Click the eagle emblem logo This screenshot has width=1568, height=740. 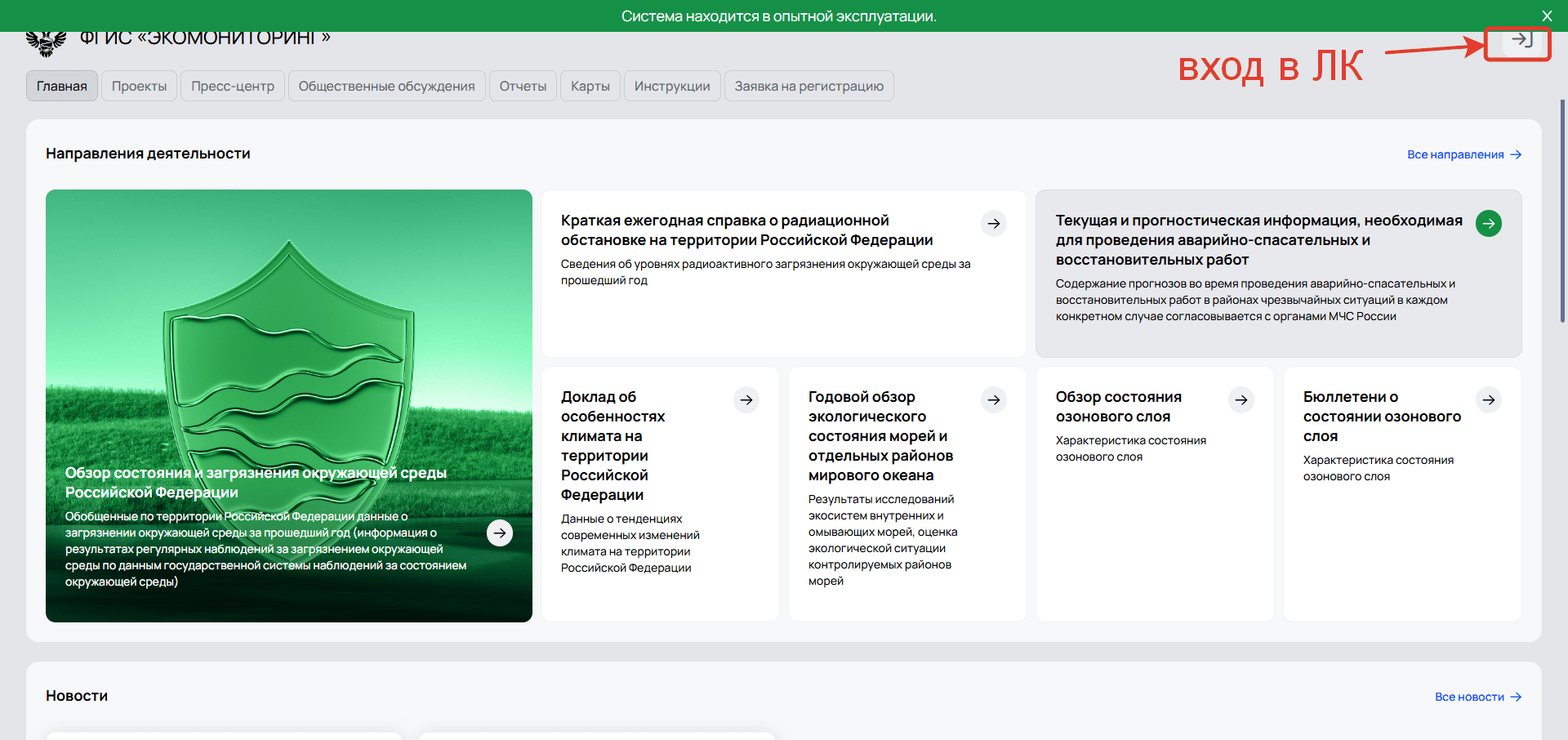[46, 42]
